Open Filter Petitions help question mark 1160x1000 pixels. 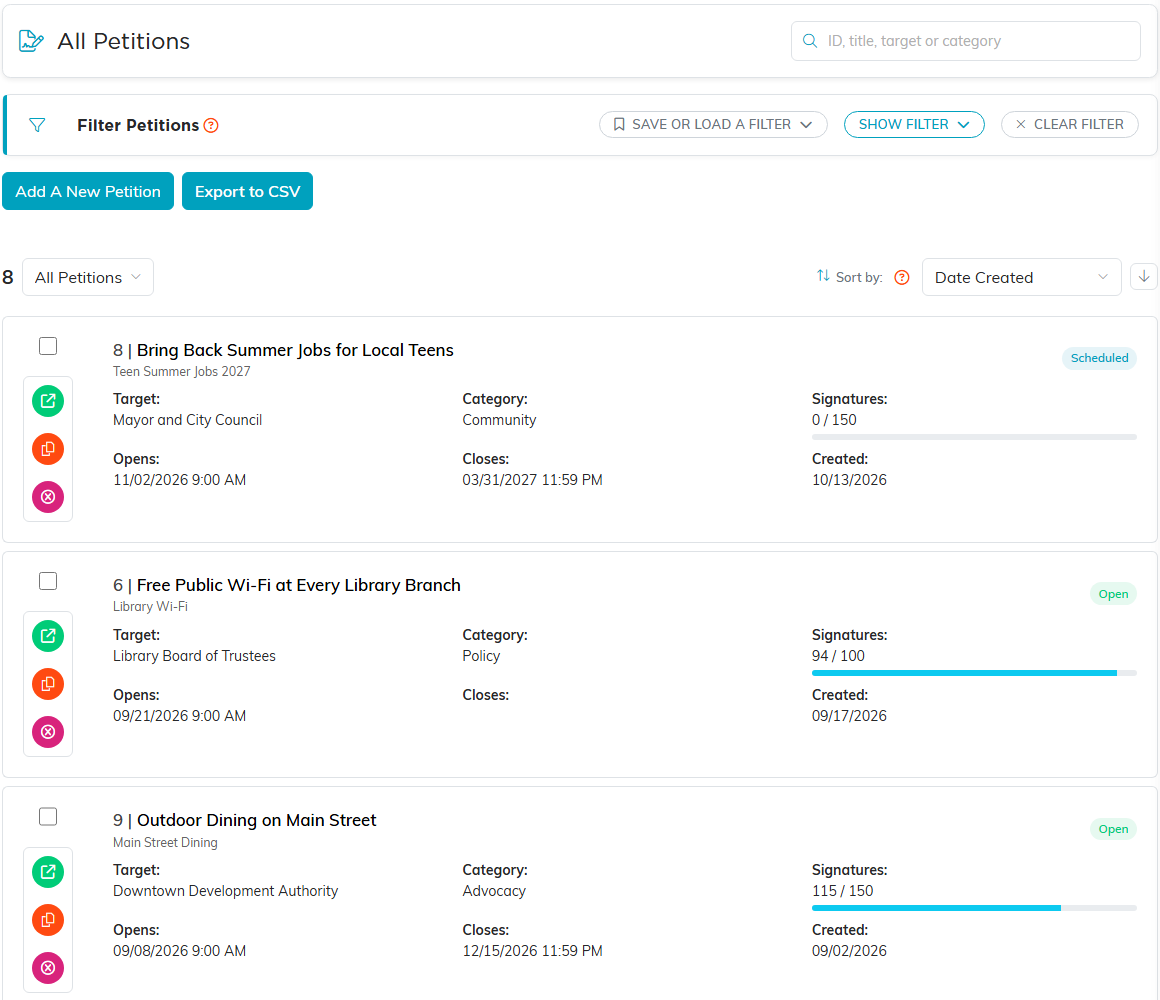pyautogui.click(x=211, y=125)
